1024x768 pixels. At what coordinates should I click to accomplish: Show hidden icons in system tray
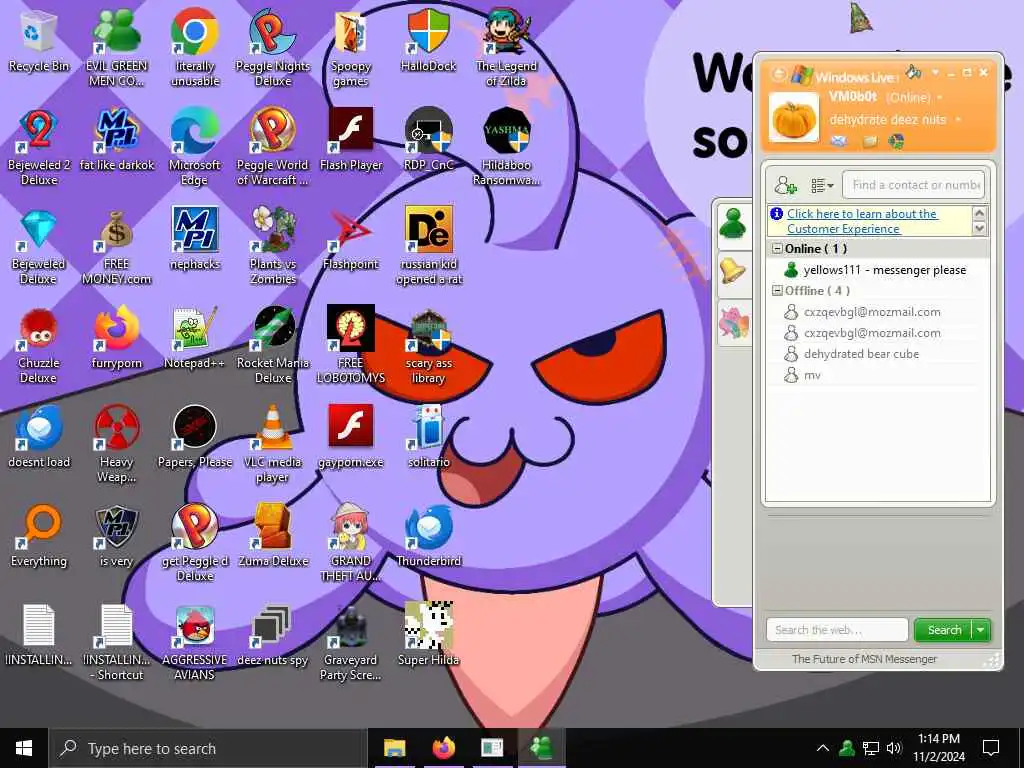point(823,748)
